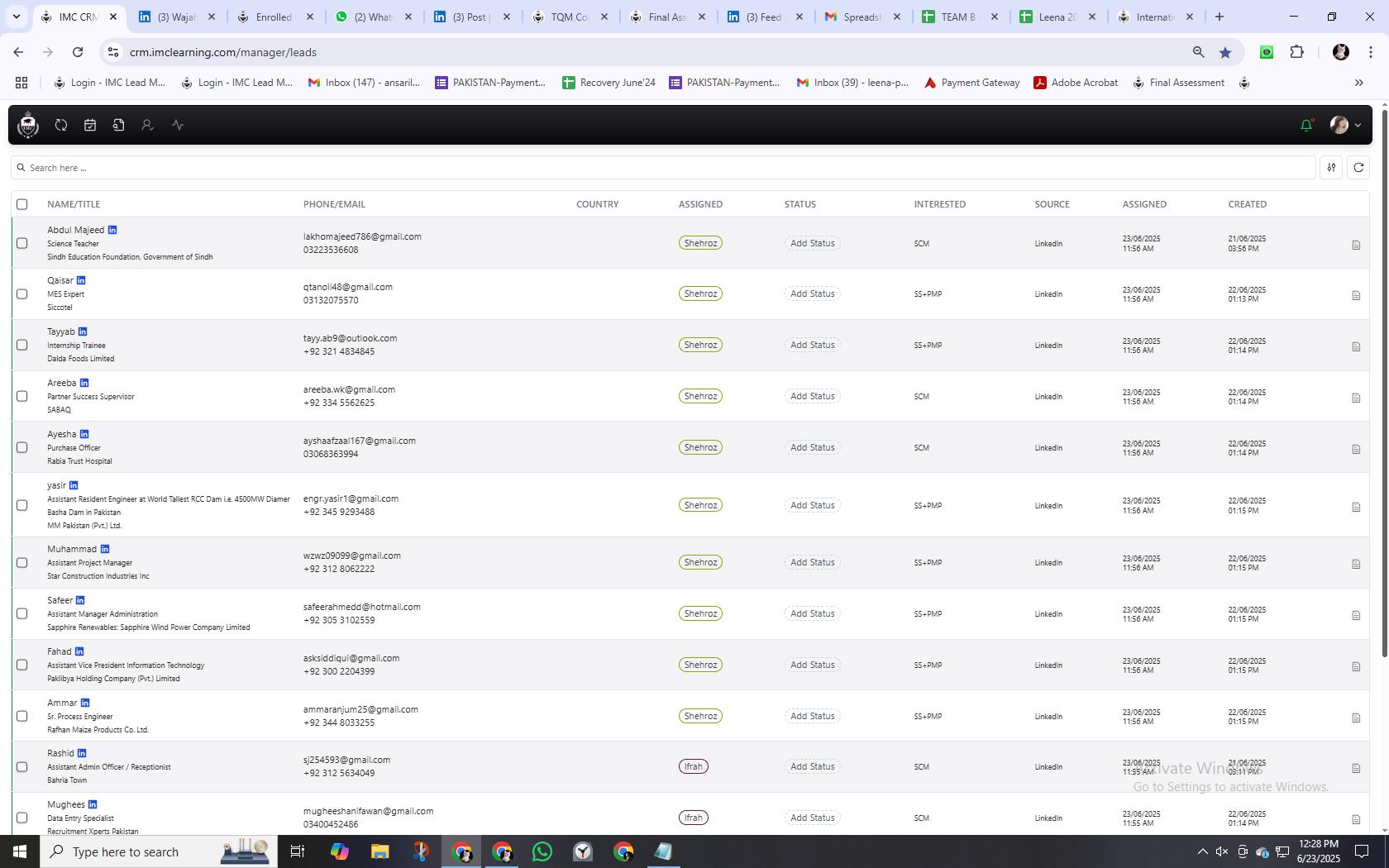Viewport: 1389px width, 868px height.
Task: Open LinkedIn icon next to Safeer
Action: point(80,600)
